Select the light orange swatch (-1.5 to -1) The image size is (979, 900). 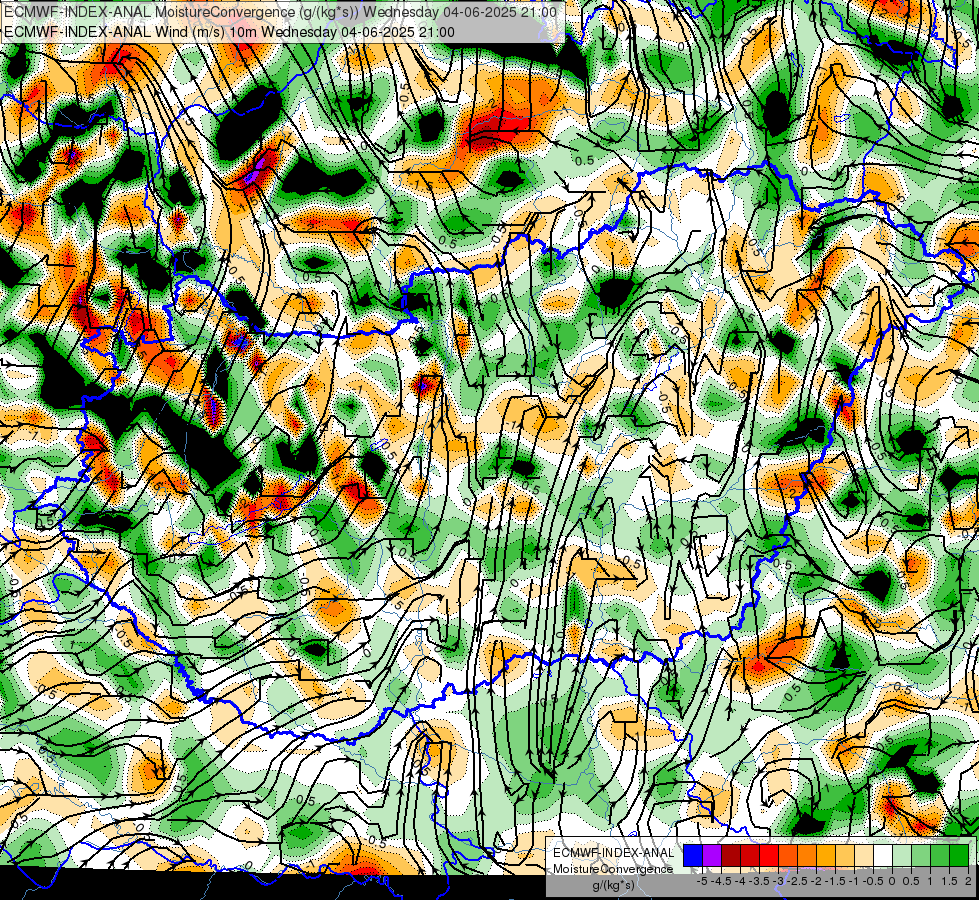tap(845, 855)
